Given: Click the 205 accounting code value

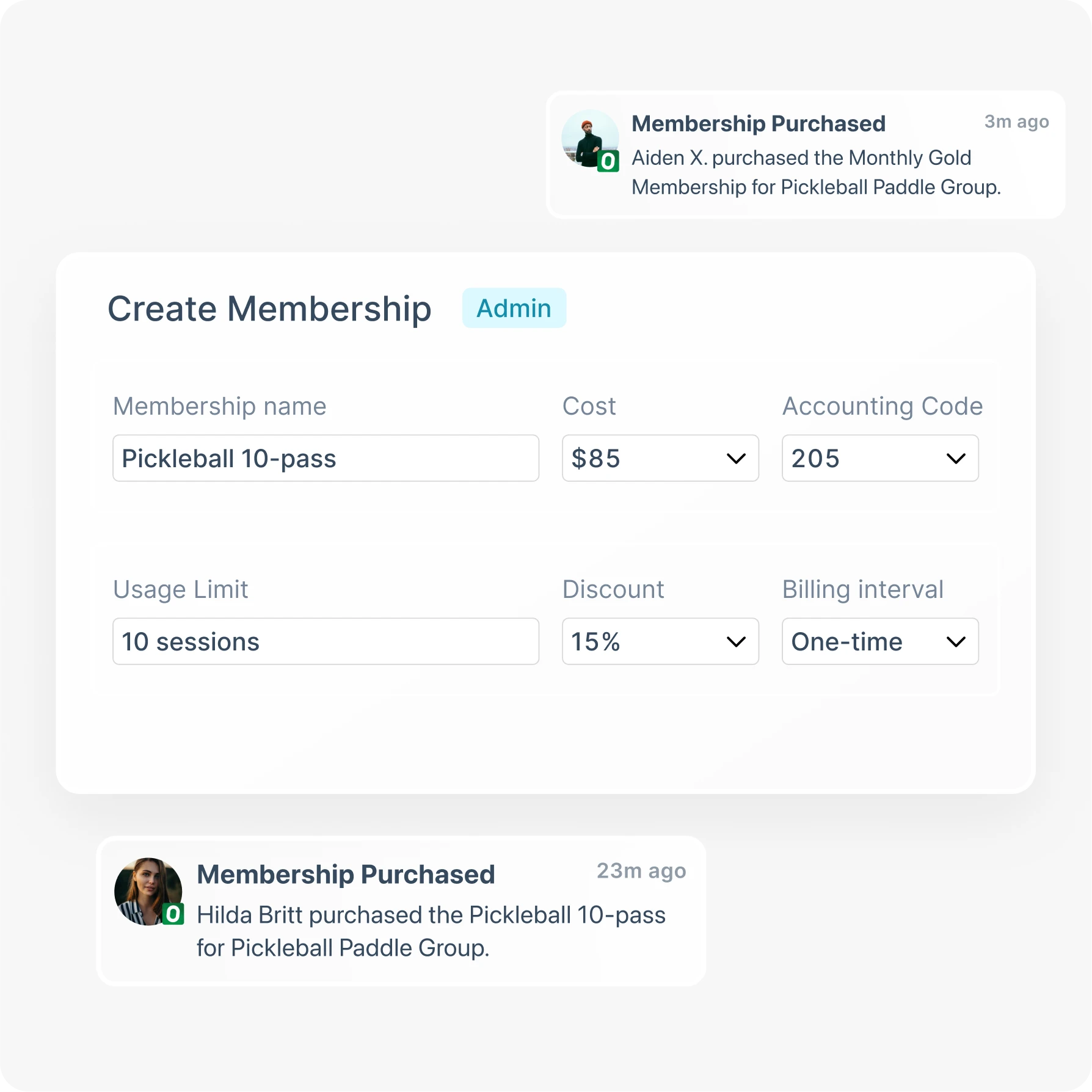Looking at the screenshot, I should click(816, 459).
